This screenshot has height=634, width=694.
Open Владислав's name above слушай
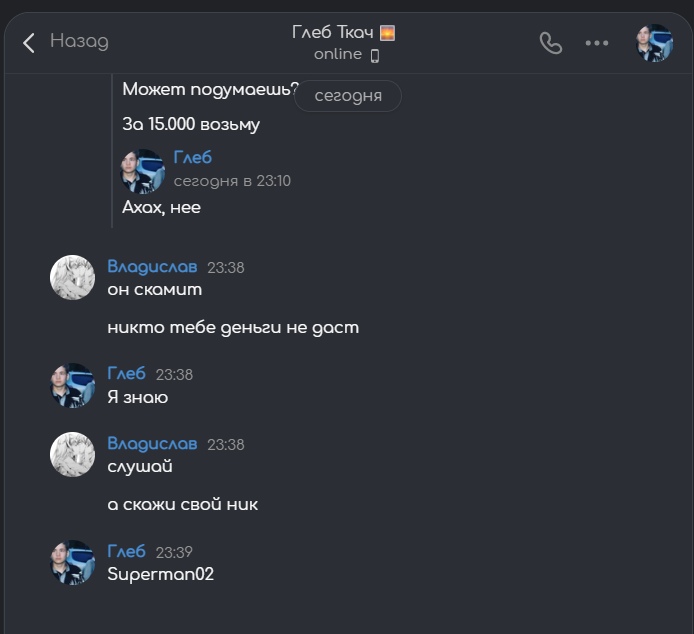pyautogui.click(x=152, y=444)
